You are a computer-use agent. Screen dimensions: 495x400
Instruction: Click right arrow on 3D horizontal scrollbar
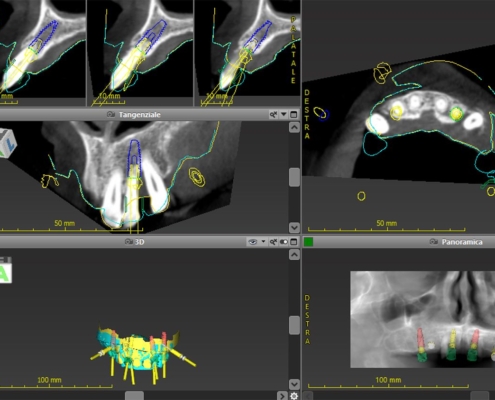282,396
